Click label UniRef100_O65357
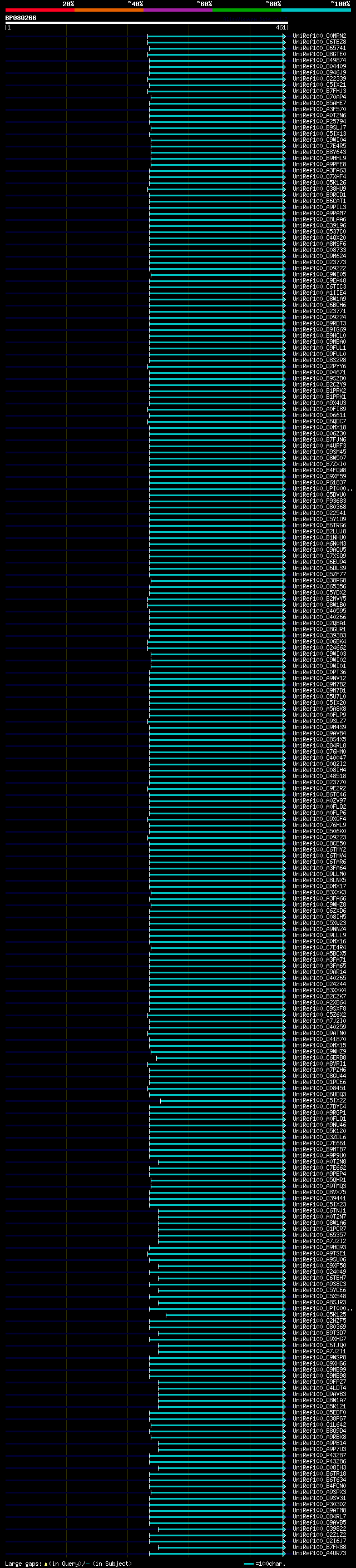 point(319,1235)
